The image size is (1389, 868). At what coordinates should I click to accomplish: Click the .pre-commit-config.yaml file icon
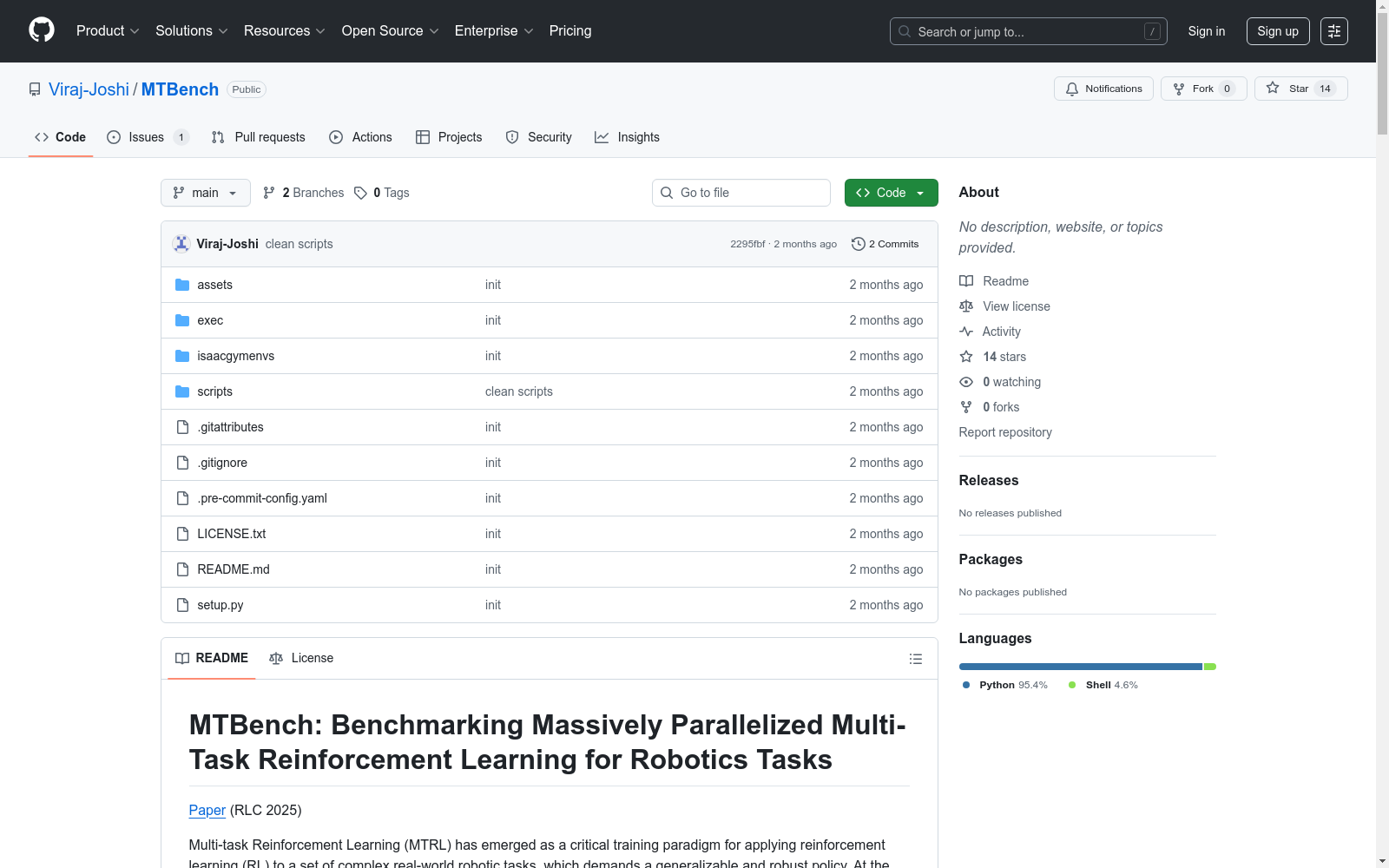(182, 498)
